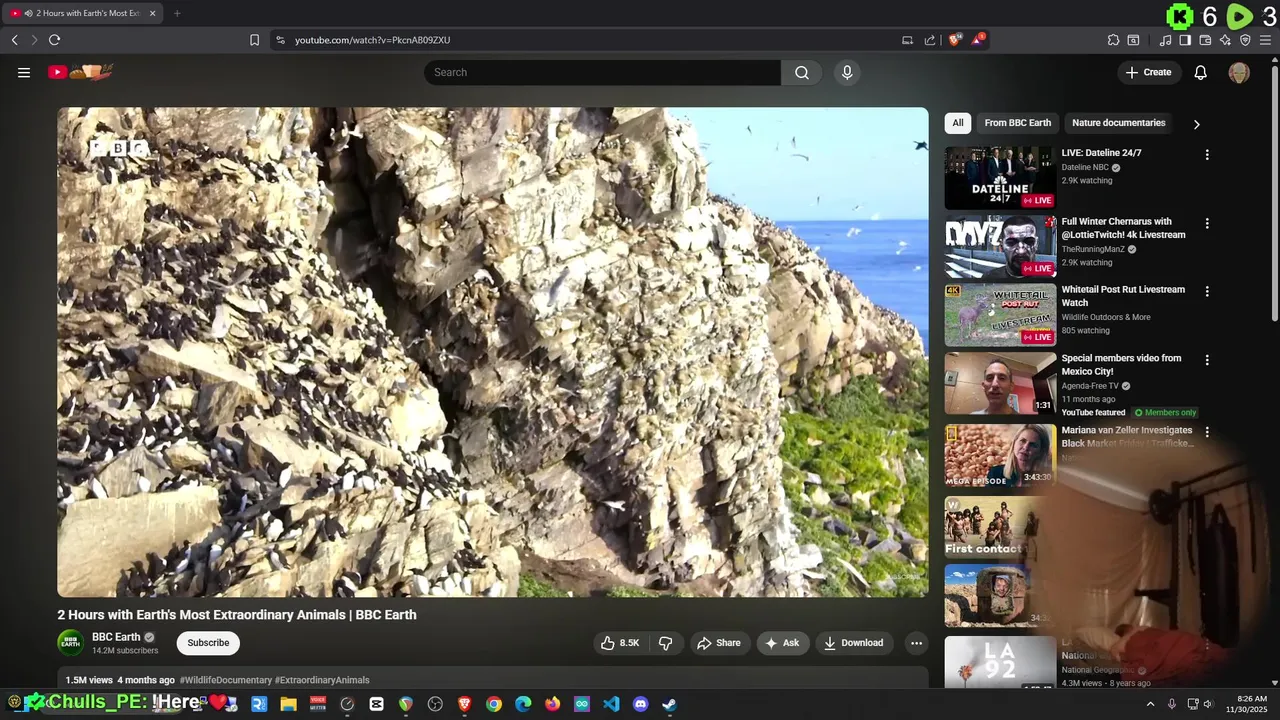Dislike the video with thumbs down
Screen dimensions: 1280x720
tap(665, 643)
